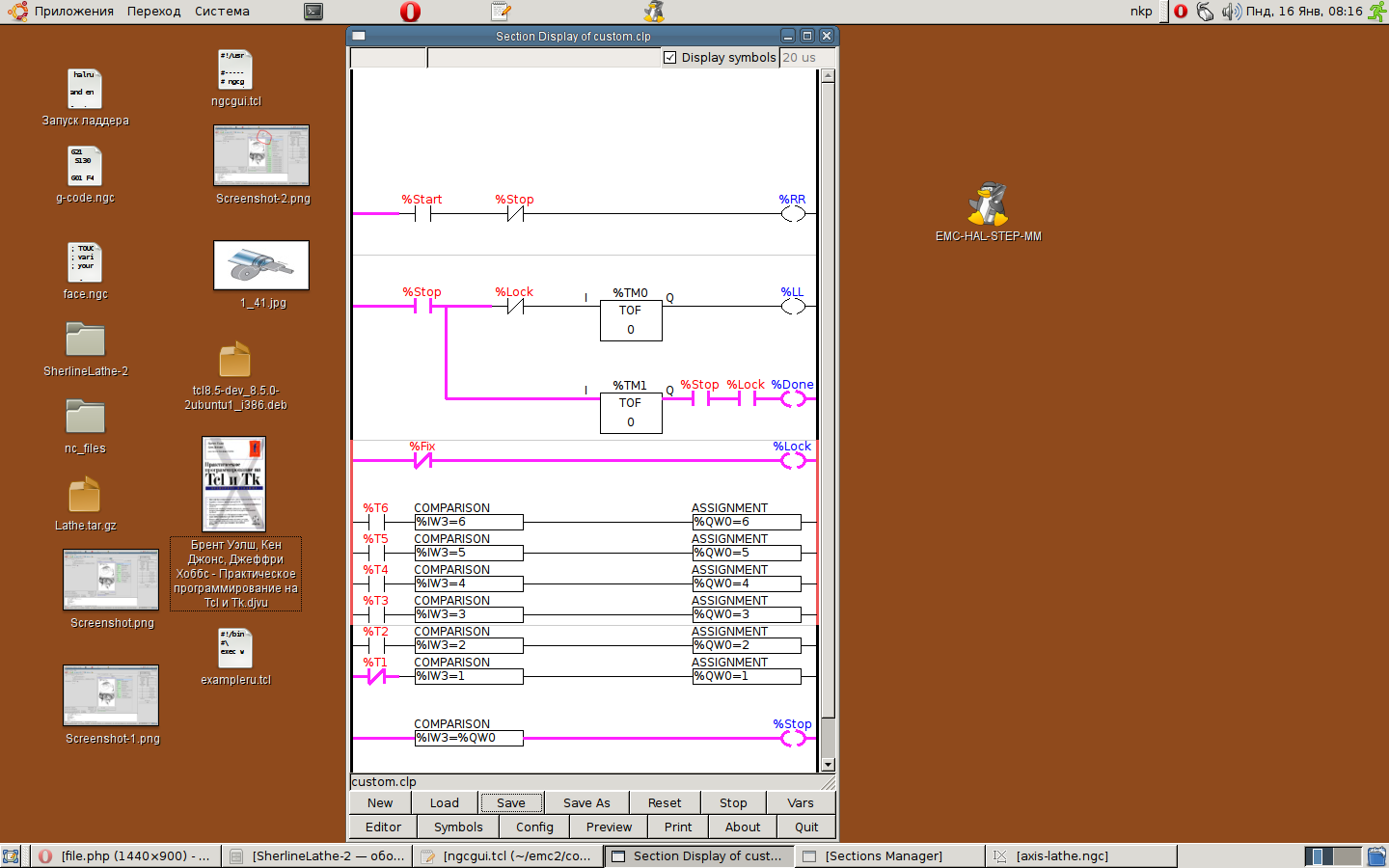Open the Vars window button
The height and width of the screenshot is (868, 1389).
pos(800,802)
